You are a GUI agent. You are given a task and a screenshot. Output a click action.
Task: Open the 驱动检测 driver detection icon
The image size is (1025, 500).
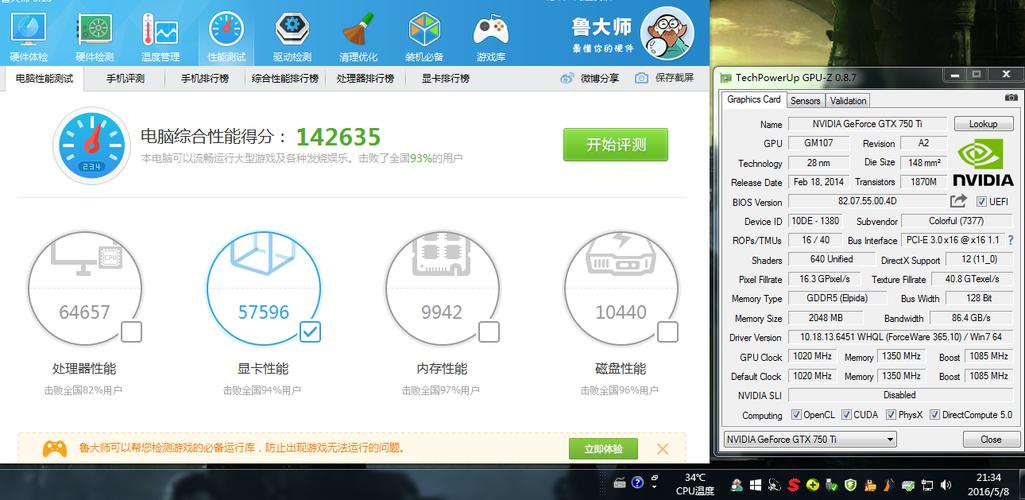[292, 30]
